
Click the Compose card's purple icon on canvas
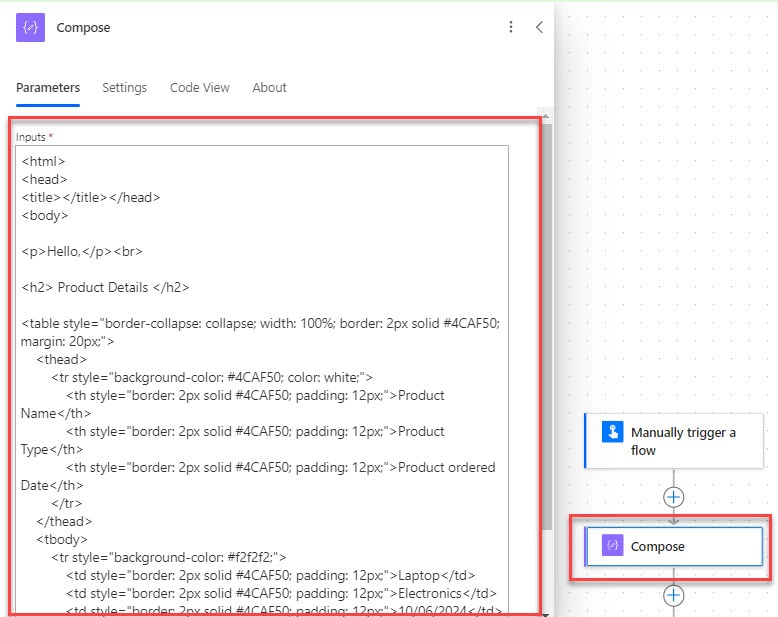pos(612,546)
